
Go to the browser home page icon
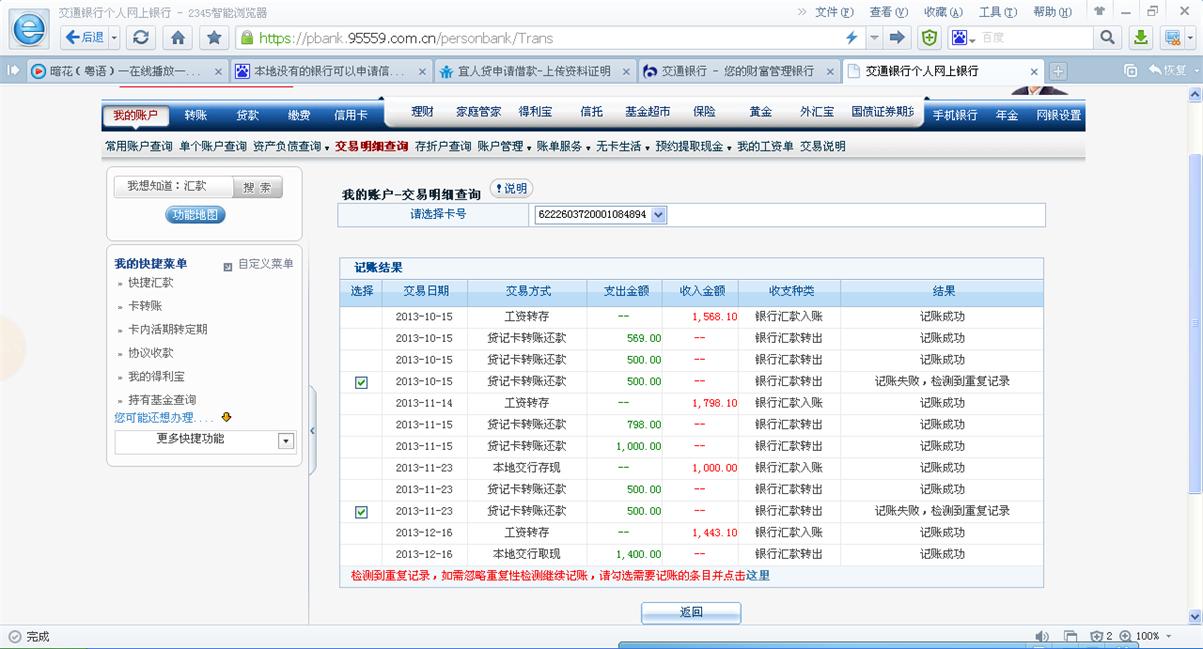(178, 38)
